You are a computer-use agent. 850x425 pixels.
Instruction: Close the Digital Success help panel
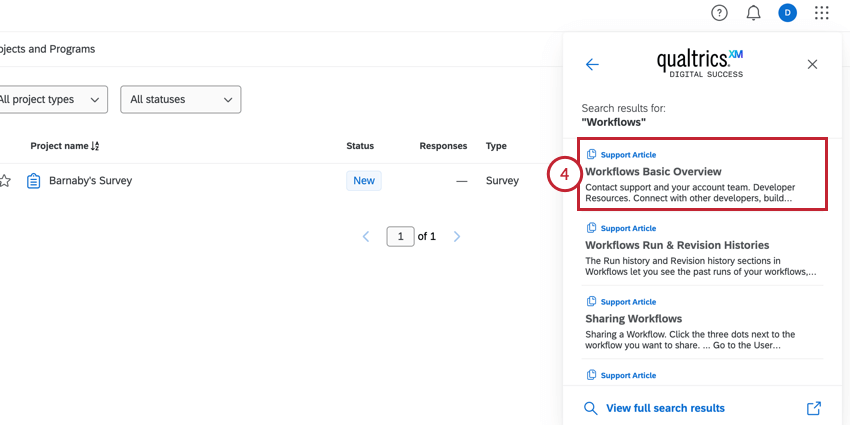812,64
